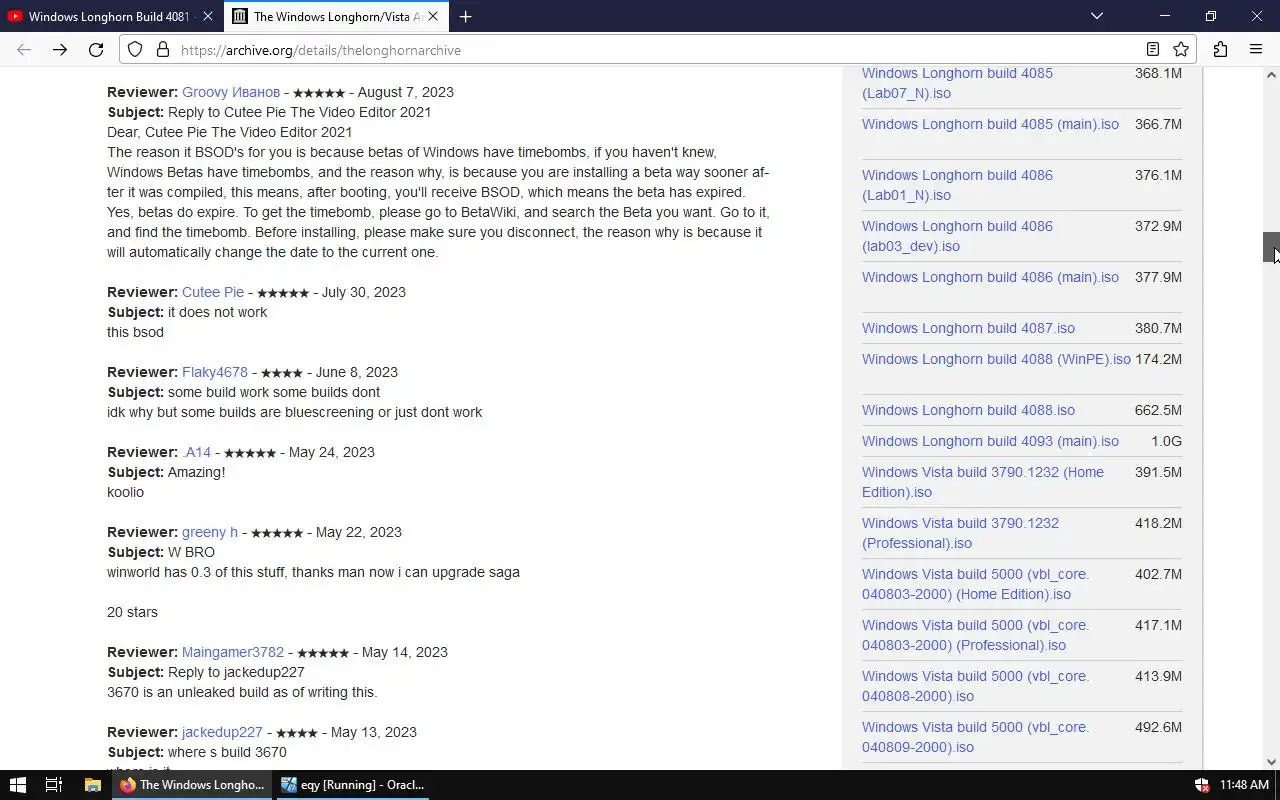Open the Windows Start menu
1280x800 pixels.
(17, 785)
